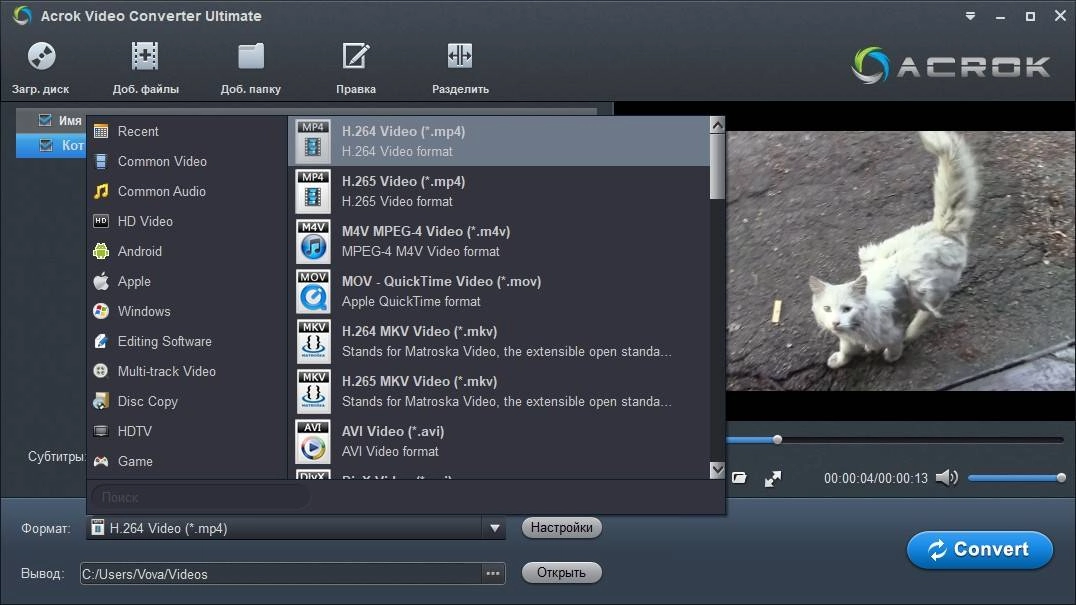This screenshot has width=1076, height=605.
Task: Click the Android robot category icon
Action: [101, 251]
